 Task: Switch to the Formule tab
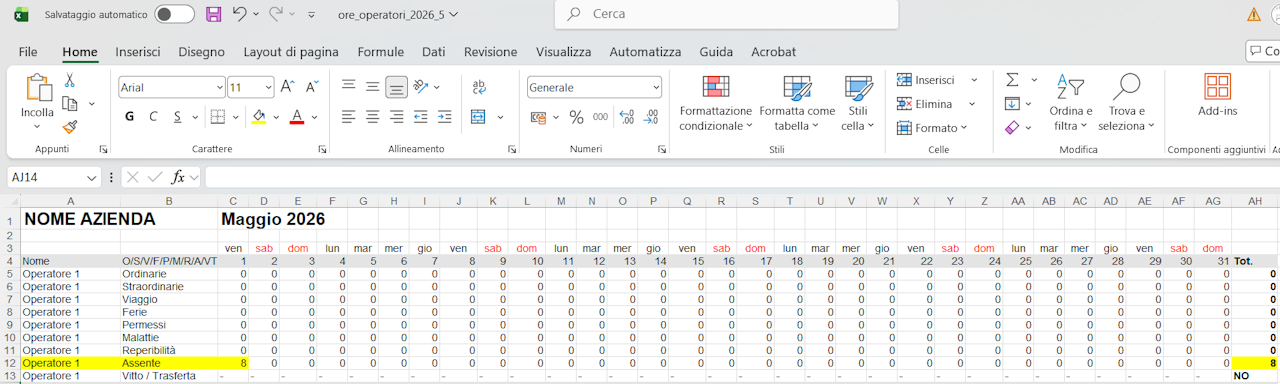pos(381,52)
